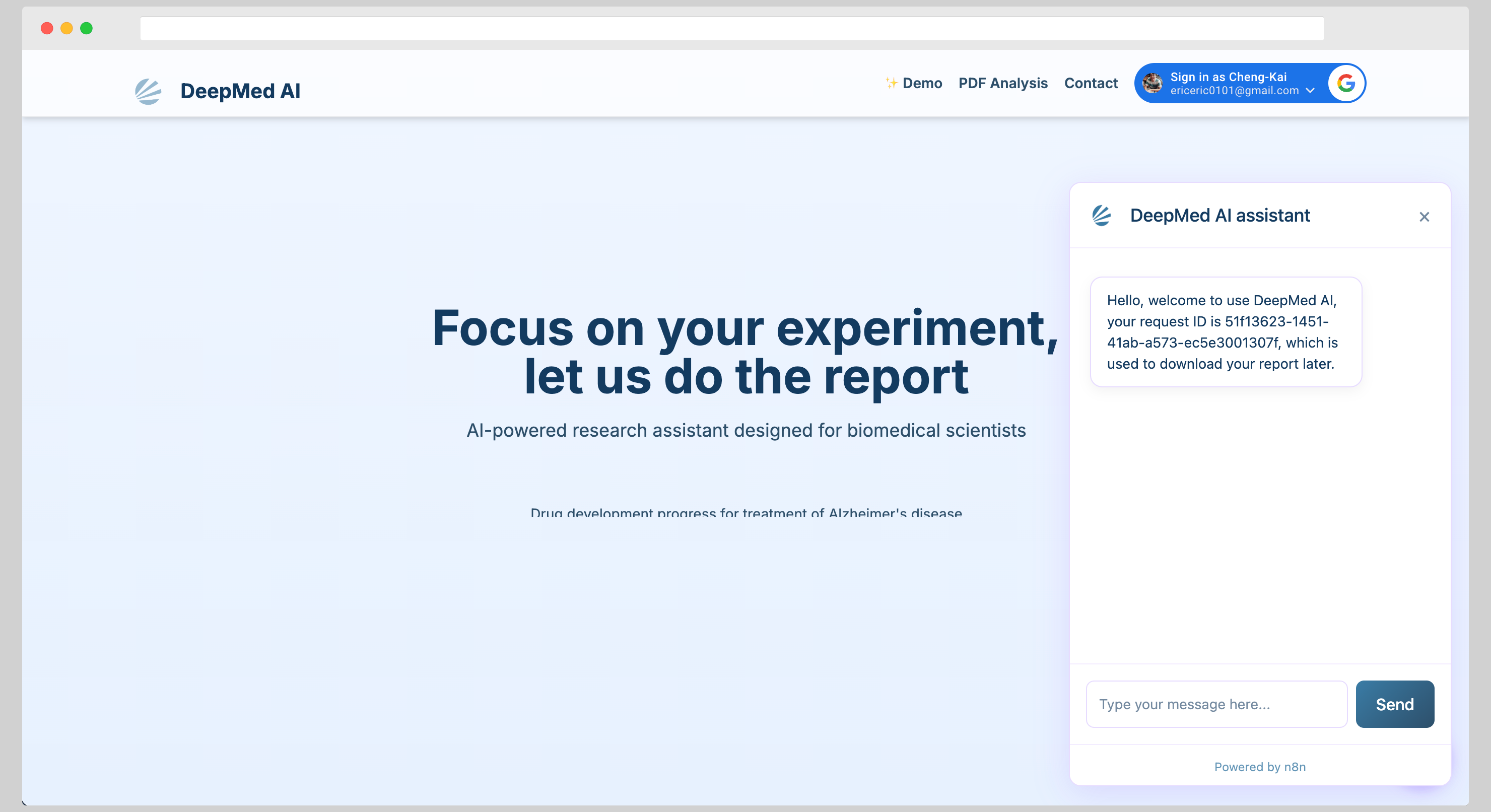This screenshot has height=812, width=1491.
Task: Click the DeepMed AI logo icon in header
Action: pyautogui.click(x=148, y=92)
